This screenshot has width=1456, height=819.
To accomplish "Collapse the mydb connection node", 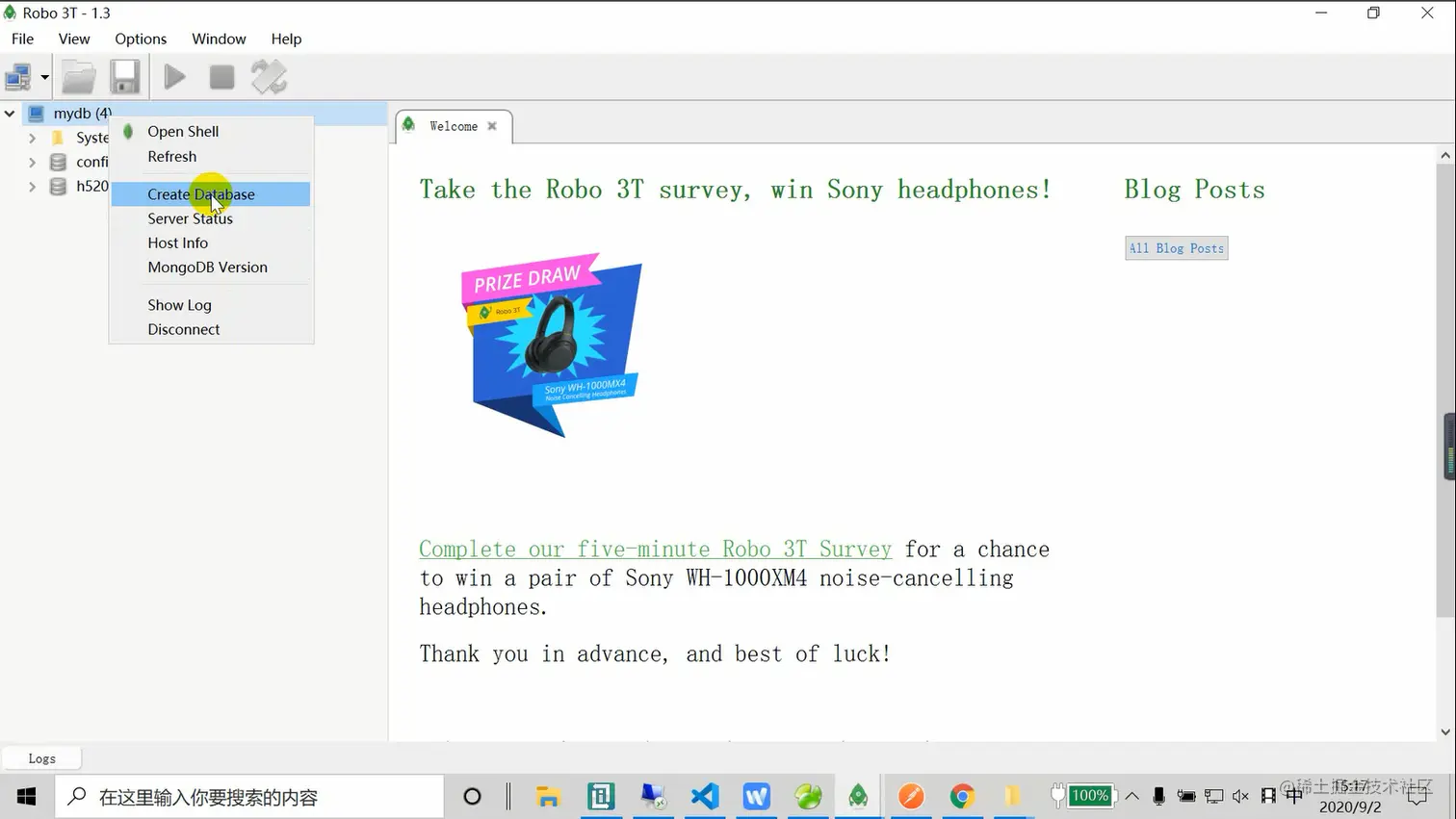I will point(10,114).
